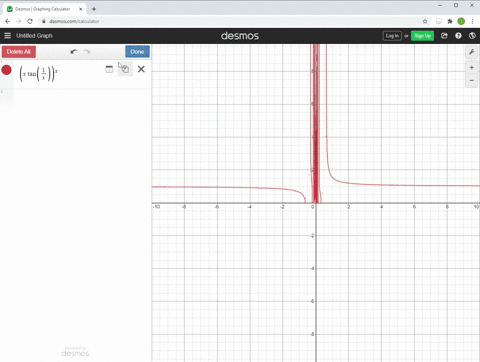The image size is (480, 362).
Task: Click the address bar URL
Action: 74,21
